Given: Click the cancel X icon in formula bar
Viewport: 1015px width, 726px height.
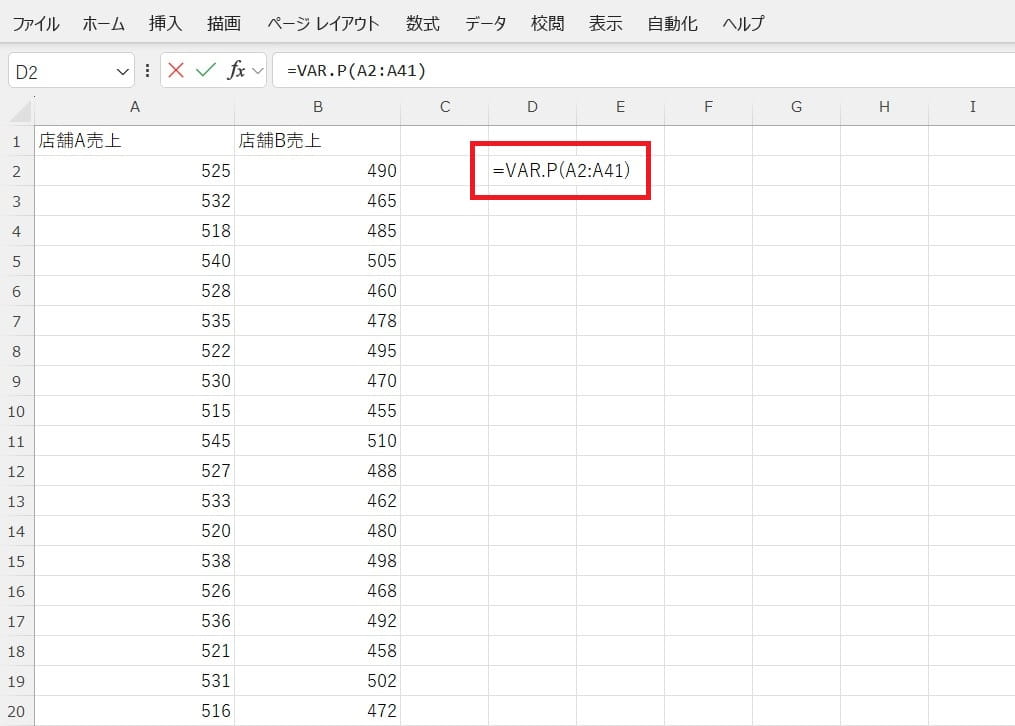Looking at the screenshot, I should click(x=177, y=71).
